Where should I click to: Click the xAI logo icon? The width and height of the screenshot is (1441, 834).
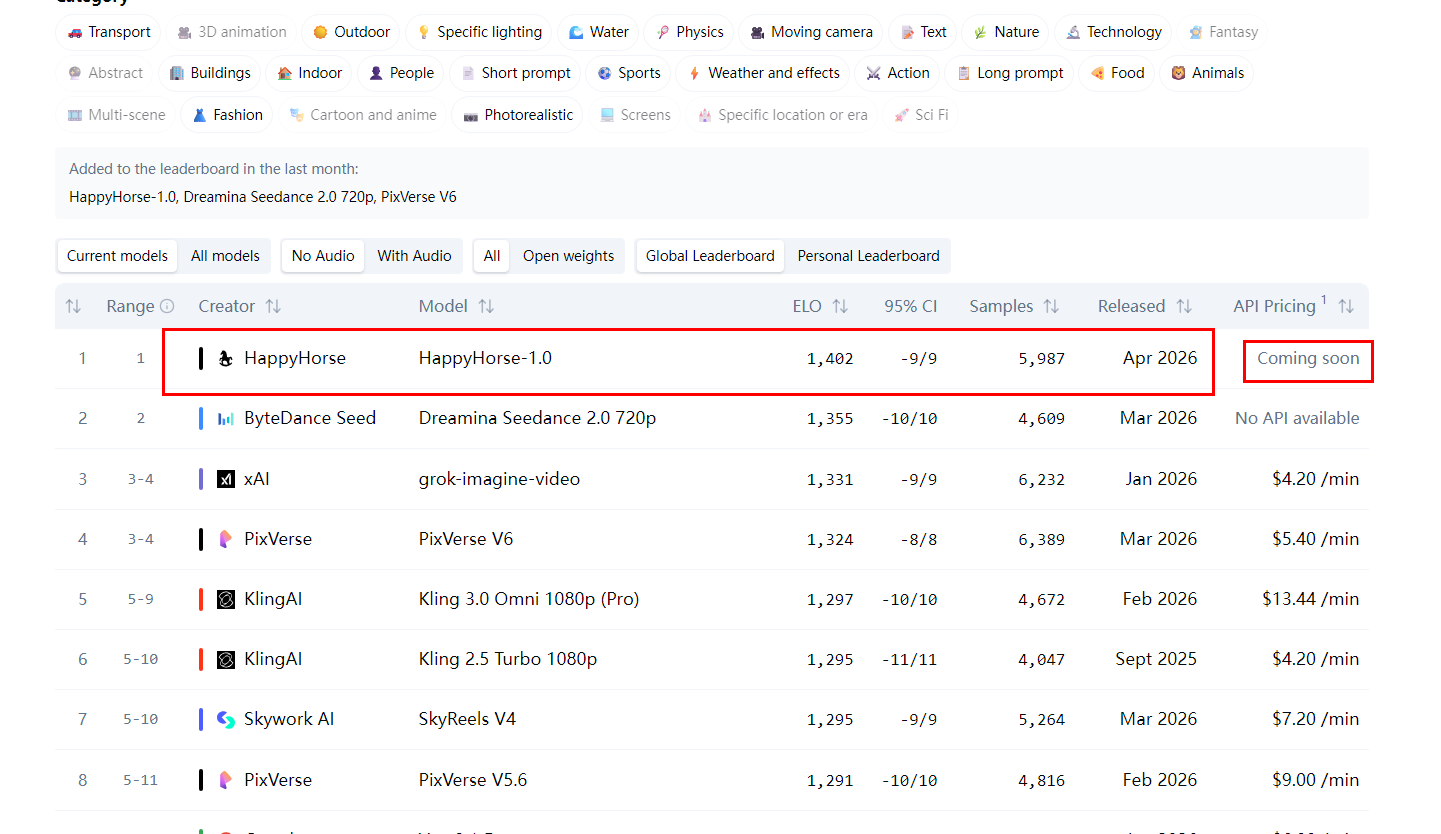226,479
